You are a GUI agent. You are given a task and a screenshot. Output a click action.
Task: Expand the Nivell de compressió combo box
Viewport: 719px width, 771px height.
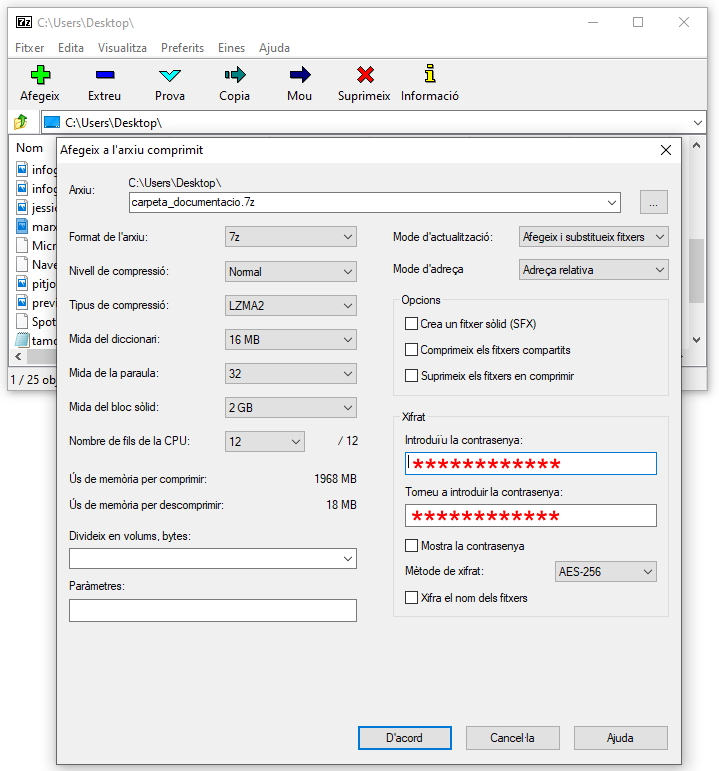click(x=291, y=271)
